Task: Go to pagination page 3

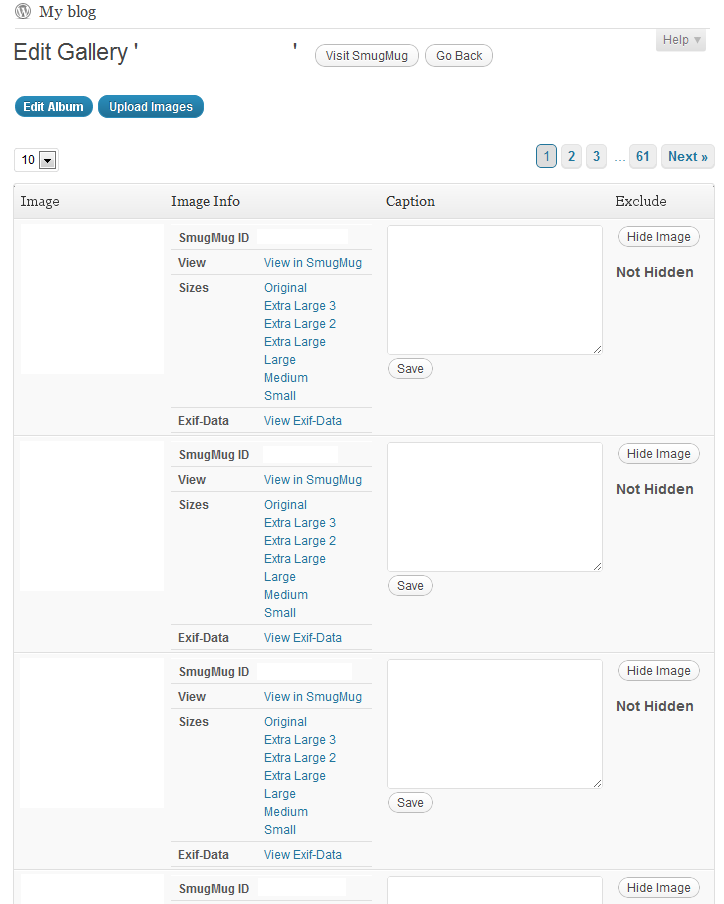Action: tap(597, 156)
